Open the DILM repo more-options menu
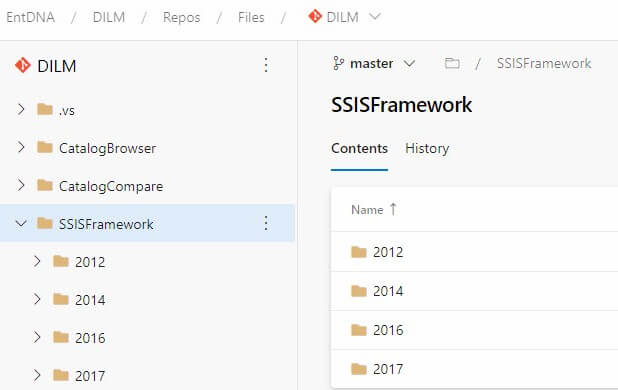 (x=266, y=65)
